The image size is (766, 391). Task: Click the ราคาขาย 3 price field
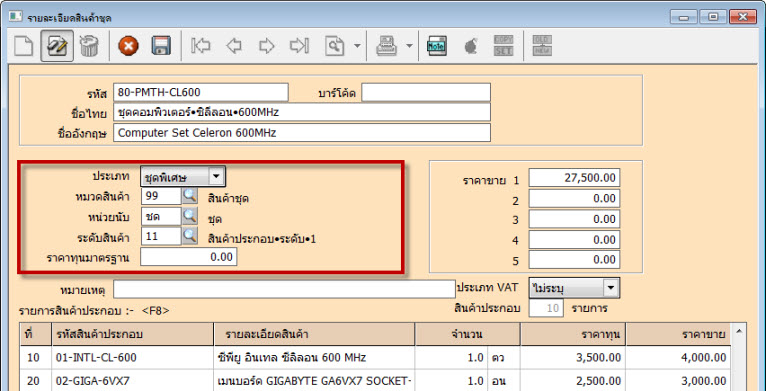click(x=574, y=219)
